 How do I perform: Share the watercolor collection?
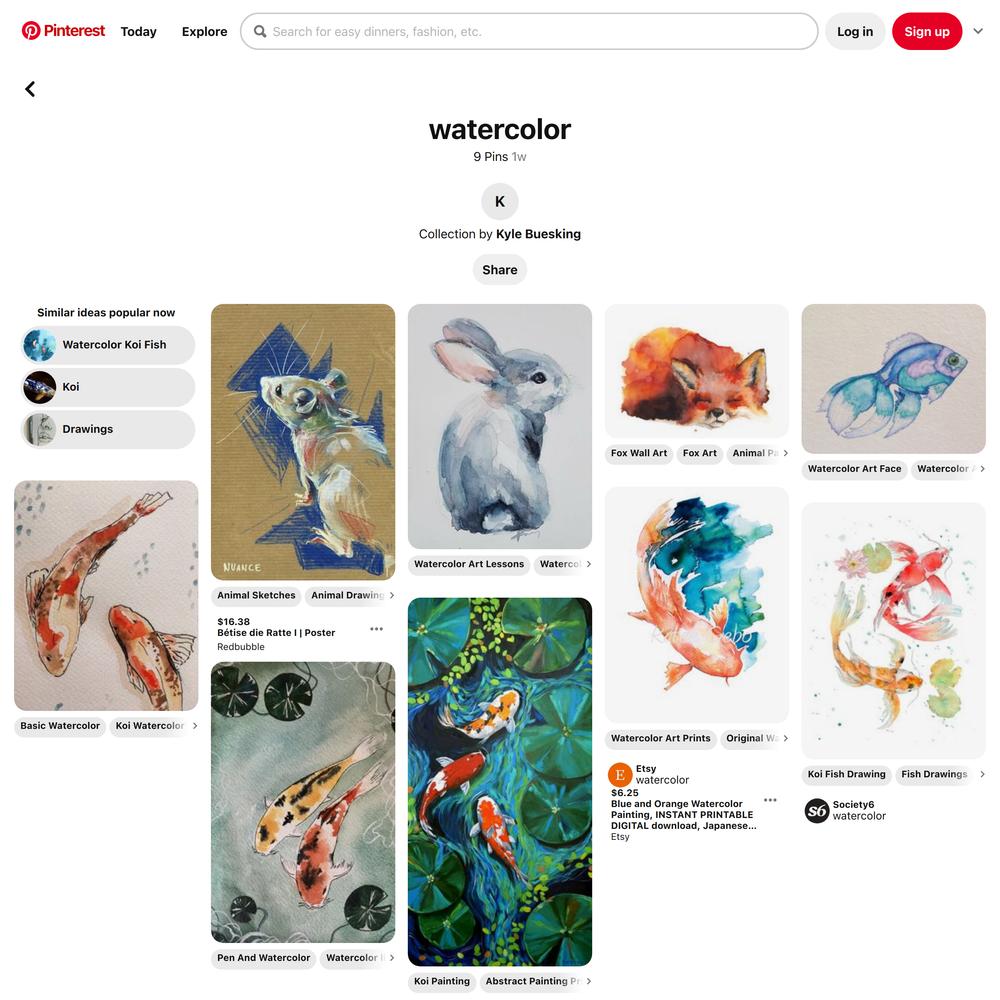click(x=500, y=270)
